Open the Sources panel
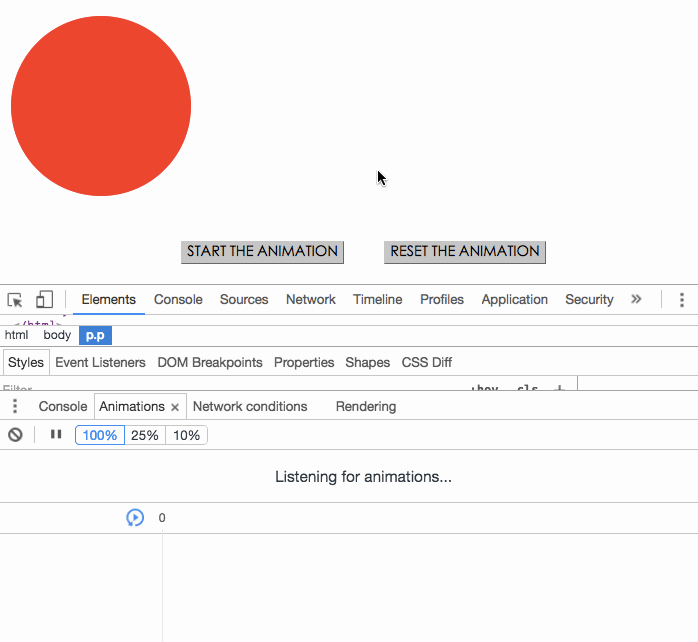This screenshot has width=698, height=642. pos(244,300)
